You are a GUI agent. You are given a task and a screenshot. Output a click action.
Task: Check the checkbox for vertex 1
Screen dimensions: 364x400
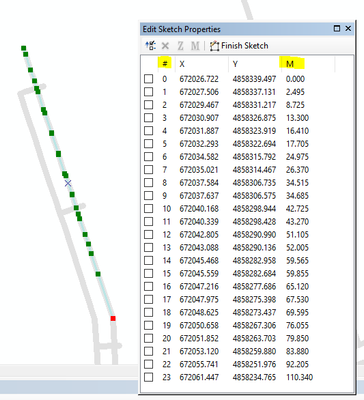click(149, 92)
